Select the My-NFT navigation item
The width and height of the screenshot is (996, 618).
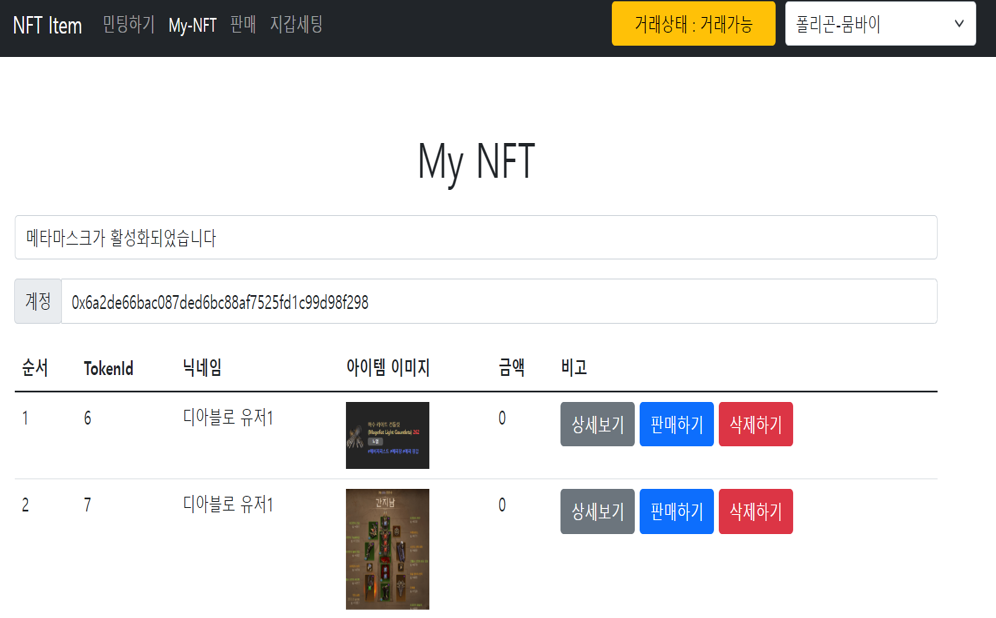pos(192,25)
